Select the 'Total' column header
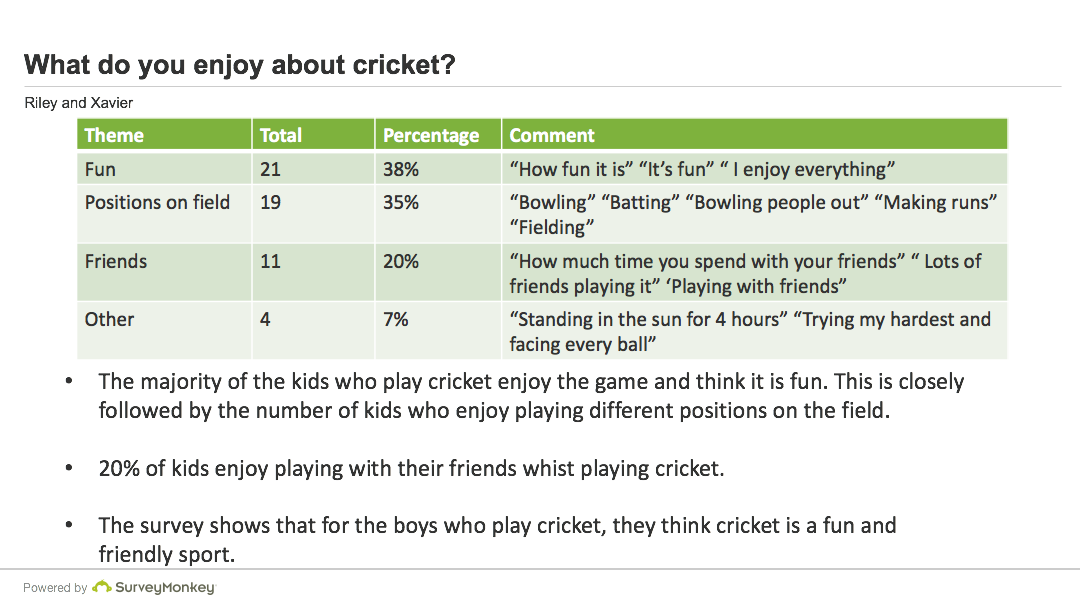1080x608 pixels. [x=281, y=135]
